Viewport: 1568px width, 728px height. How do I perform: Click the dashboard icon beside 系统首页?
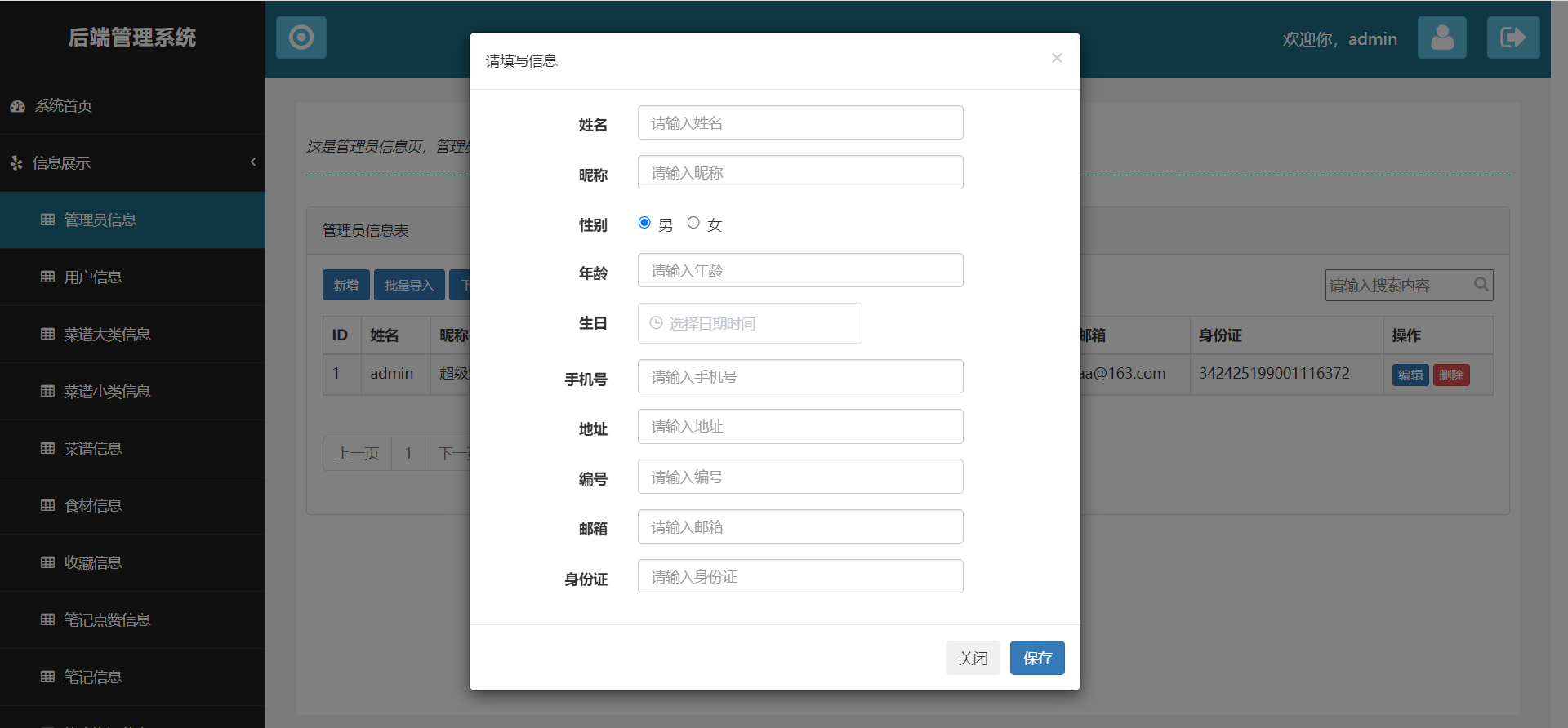click(x=17, y=106)
